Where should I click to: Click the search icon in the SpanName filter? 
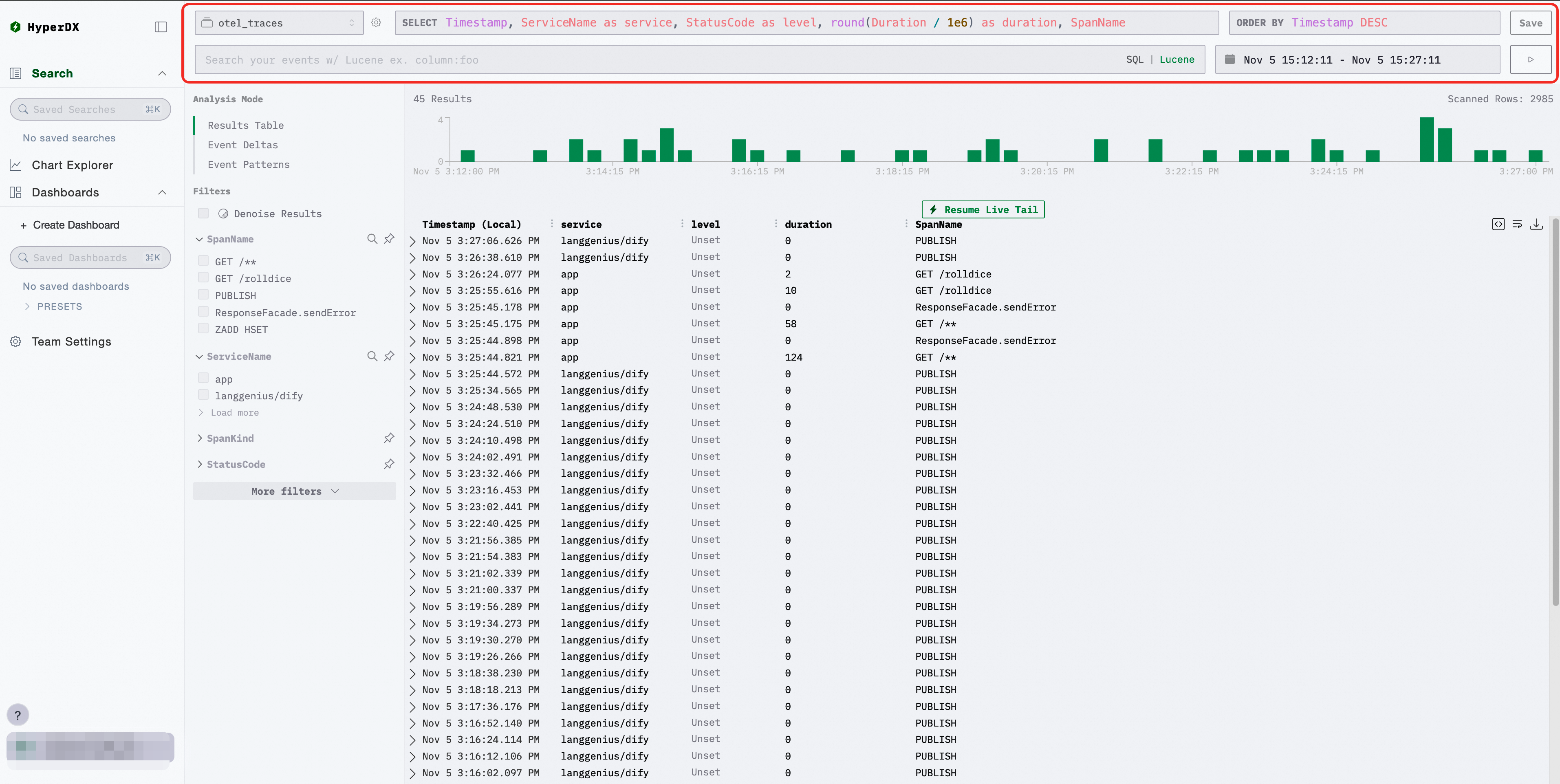372,239
